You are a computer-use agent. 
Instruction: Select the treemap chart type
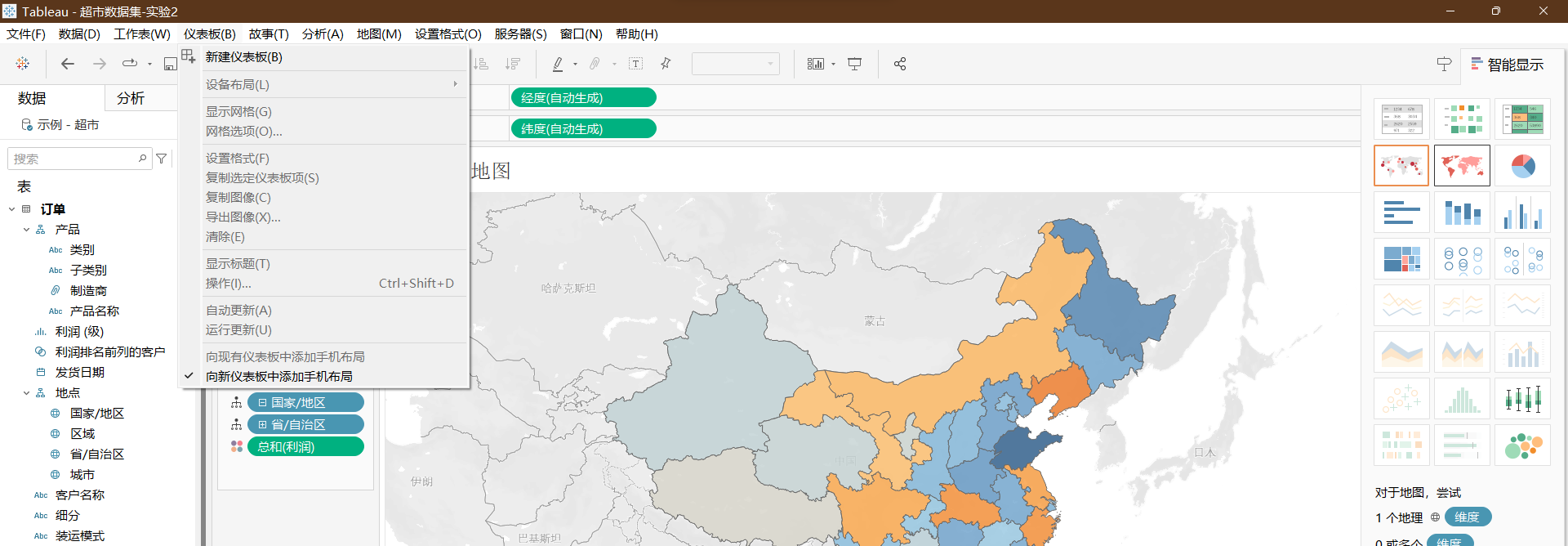(1401, 259)
